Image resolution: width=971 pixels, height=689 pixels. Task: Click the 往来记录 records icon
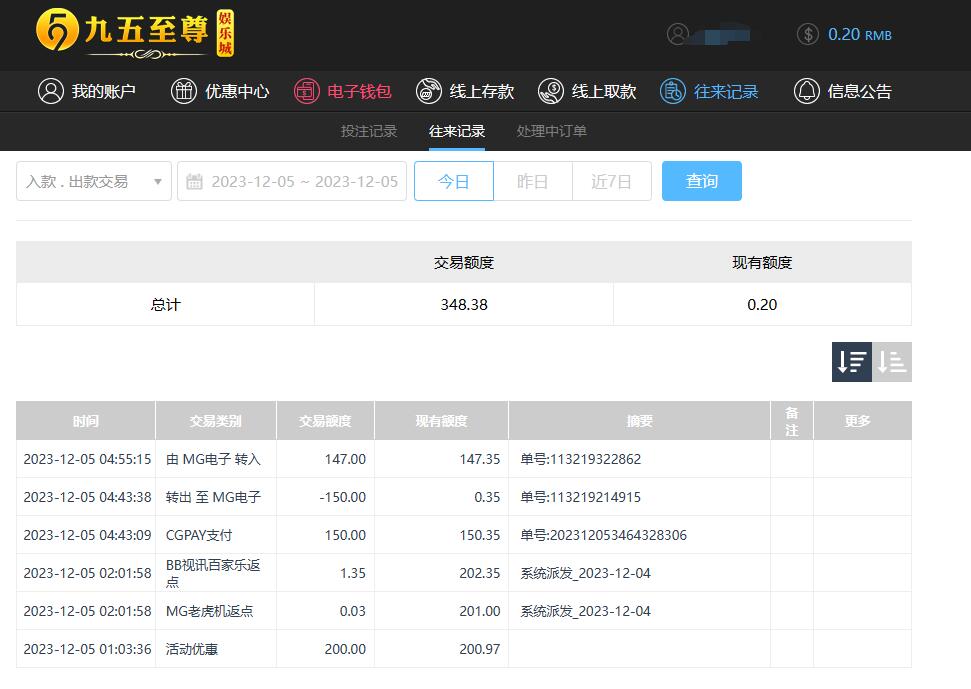[673, 91]
